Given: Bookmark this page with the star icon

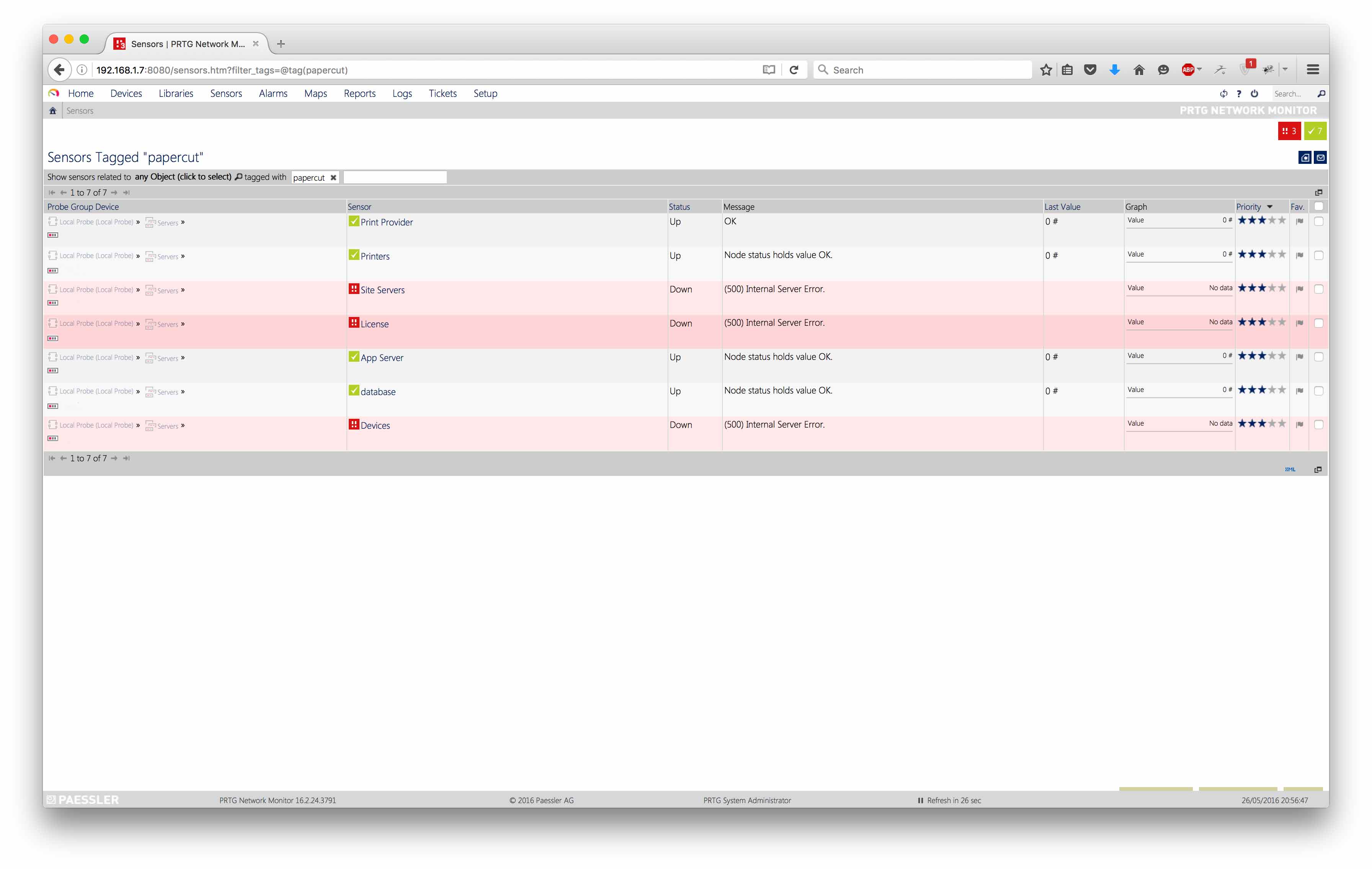Looking at the screenshot, I should 1046,70.
